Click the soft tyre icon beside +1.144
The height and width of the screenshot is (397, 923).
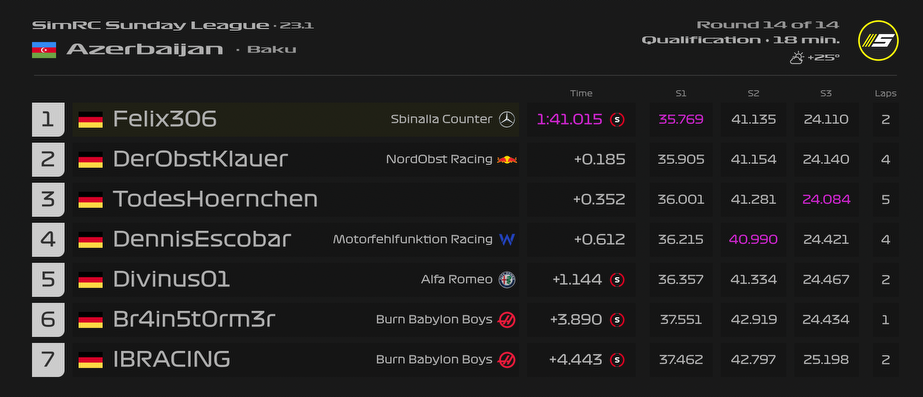[x=617, y=280]
